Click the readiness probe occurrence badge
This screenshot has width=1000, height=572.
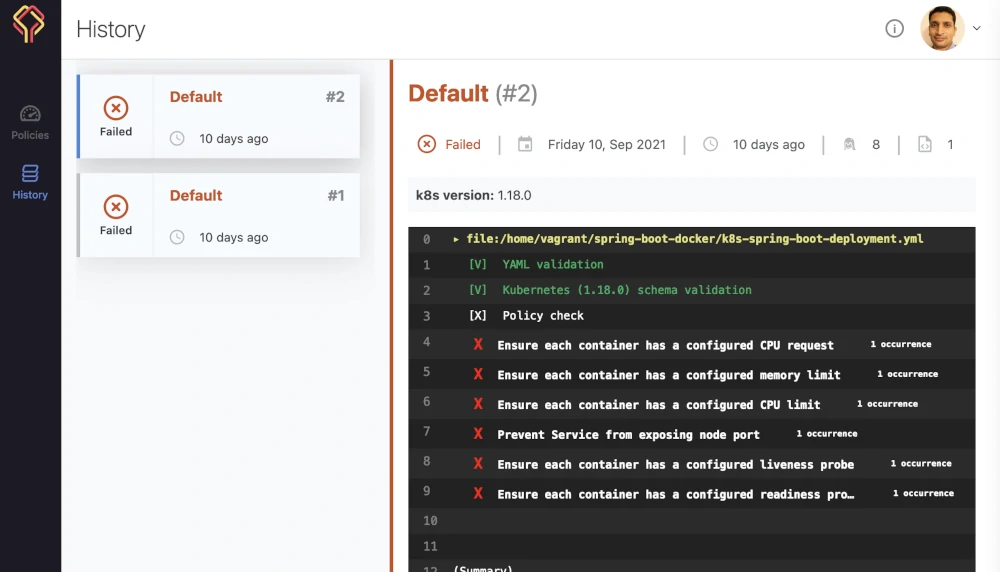[x=923, y=493]
